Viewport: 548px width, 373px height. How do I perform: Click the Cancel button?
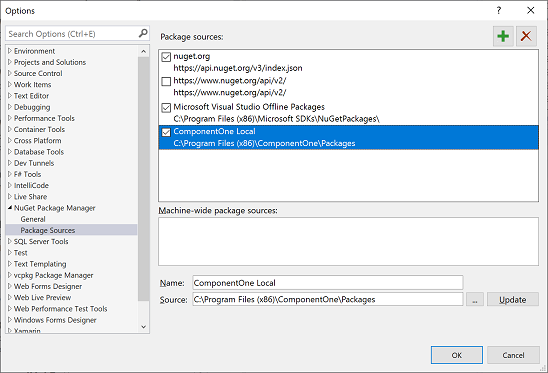coord(513,355)
